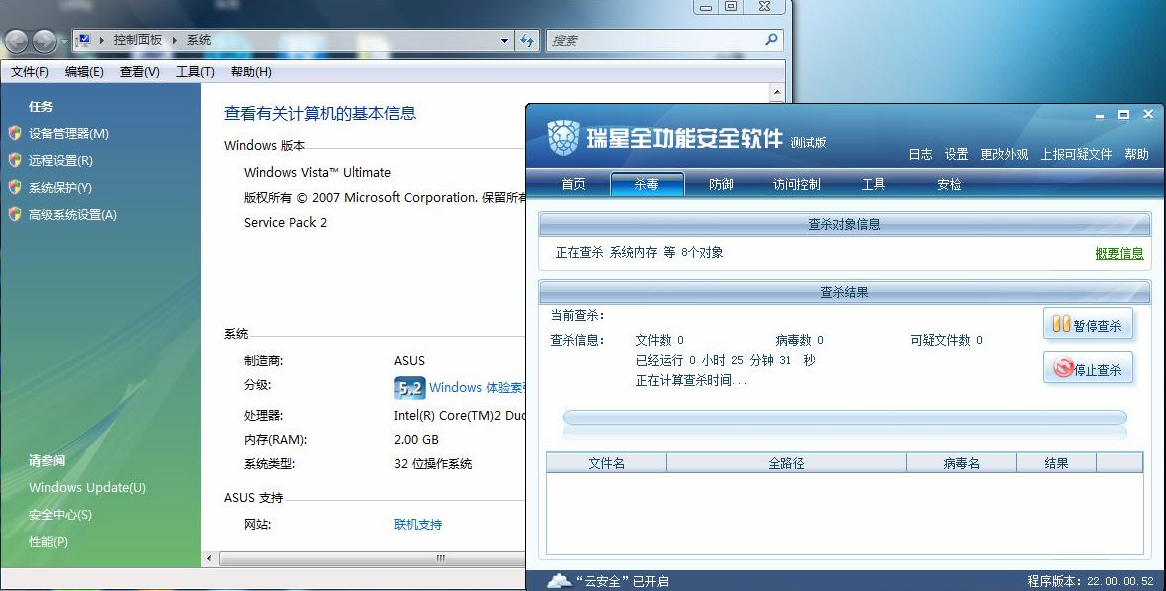Viewport: 1166px width, 591px height.
Task: Click the refresh icon beside the address bar
Action: coord(527,41)
